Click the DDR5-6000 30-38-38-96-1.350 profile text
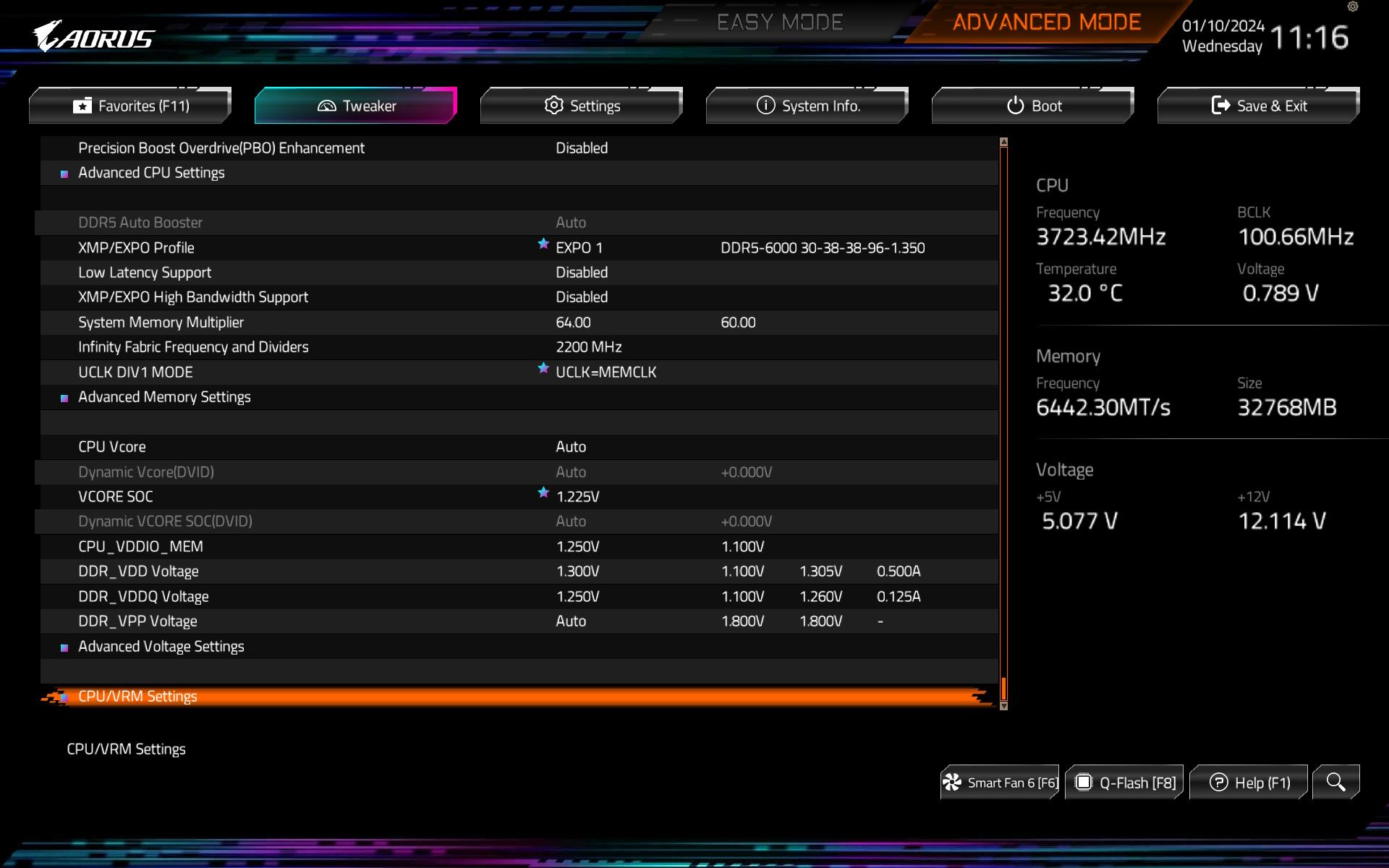This screenshot has width=1389, height=868. click(x=823, y=248)
